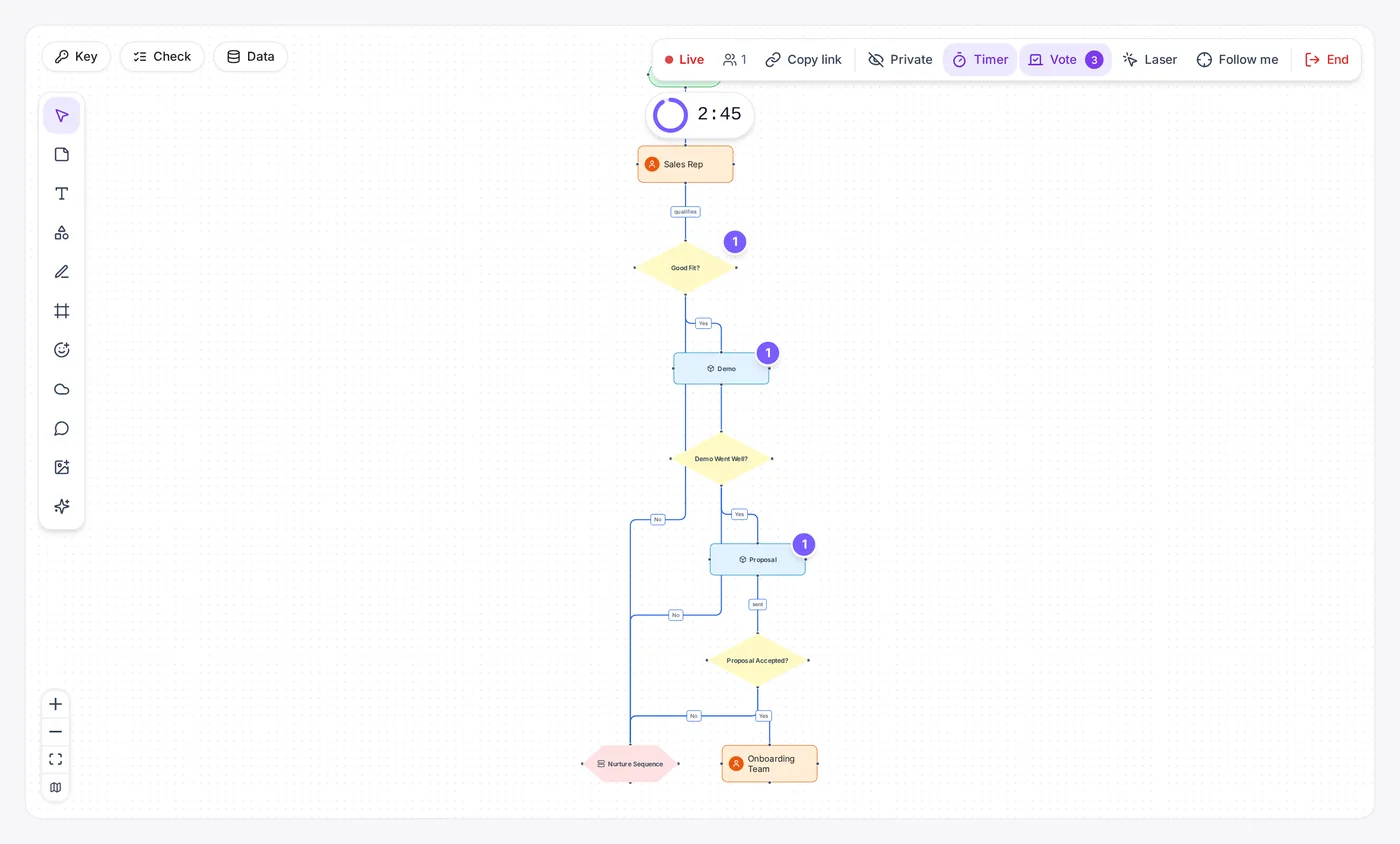Click the 2:45 countdown timer
Screen dimensions: 1400x844
coord(700,115)
